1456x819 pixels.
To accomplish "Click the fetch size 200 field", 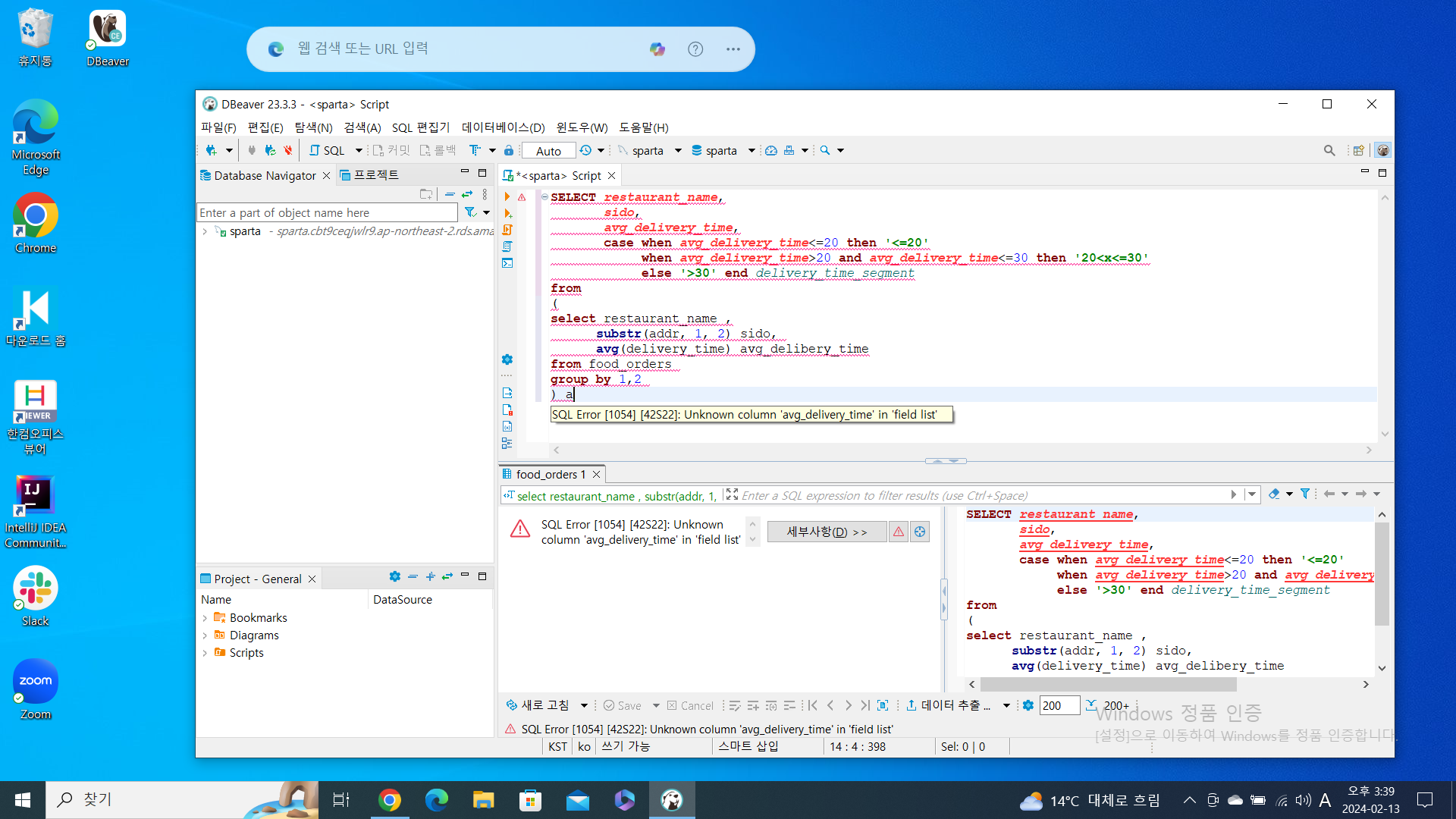I will (x=1059, y=705).
